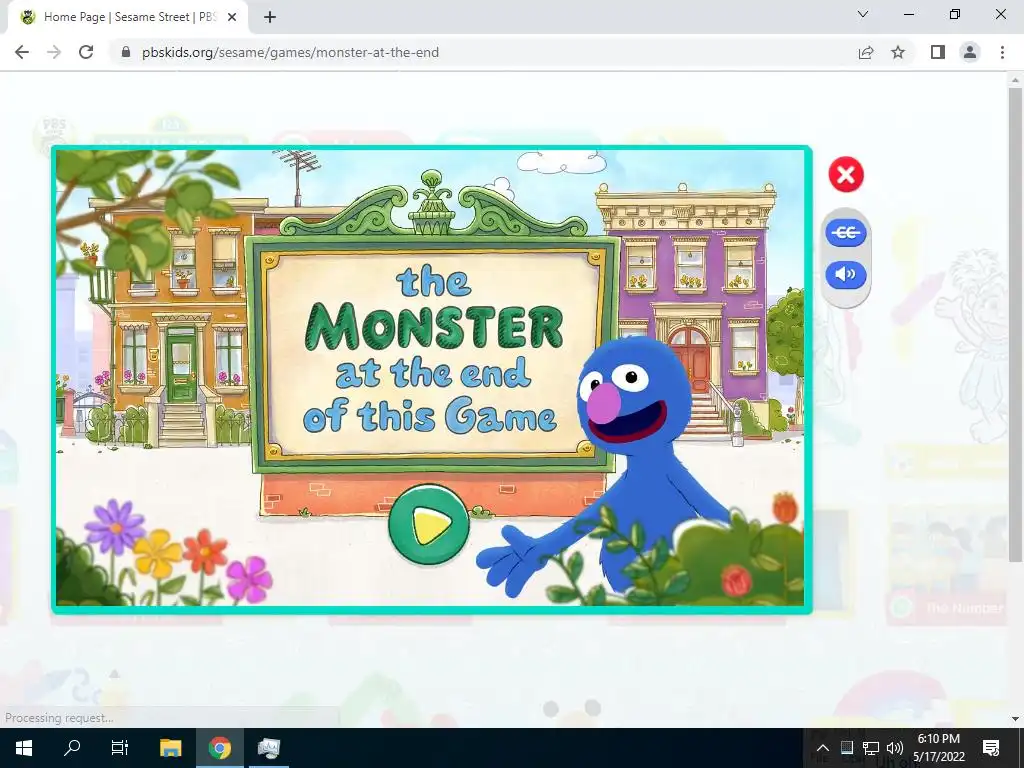Open the volume control in the system tray
The height and width of the screenshot is (768, 1024).
895,748
